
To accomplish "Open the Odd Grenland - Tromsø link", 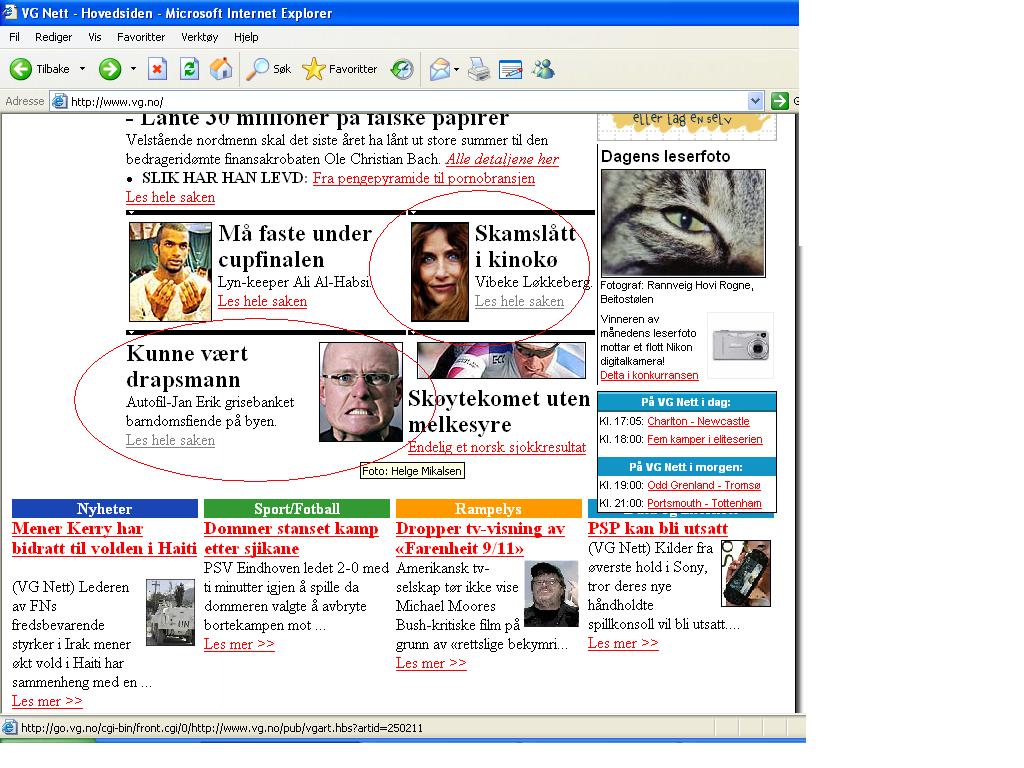I will pyautogui.click(x=703, y=485).
